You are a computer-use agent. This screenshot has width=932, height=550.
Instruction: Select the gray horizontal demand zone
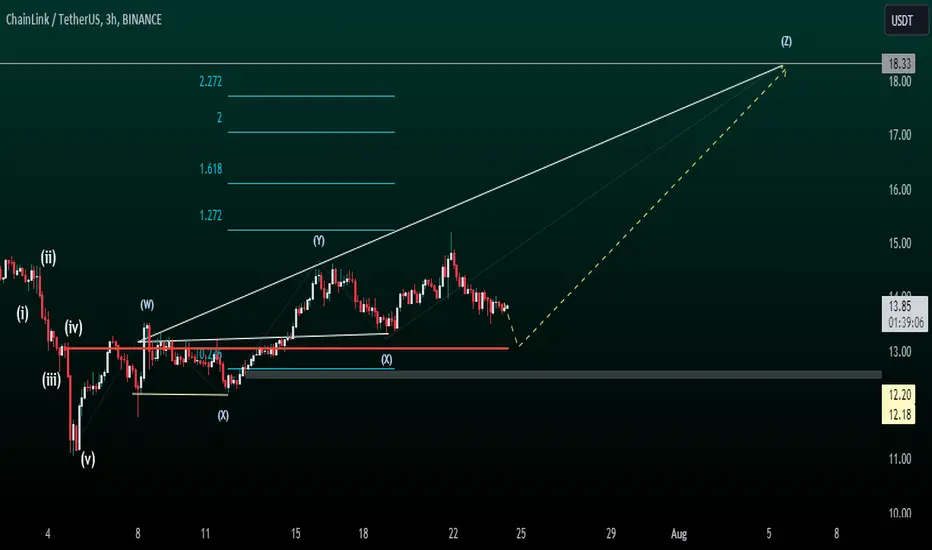tap(563, 375)
